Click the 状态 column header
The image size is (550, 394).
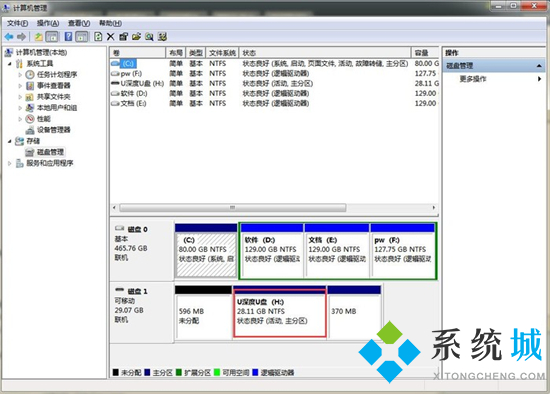coord(325,53)
